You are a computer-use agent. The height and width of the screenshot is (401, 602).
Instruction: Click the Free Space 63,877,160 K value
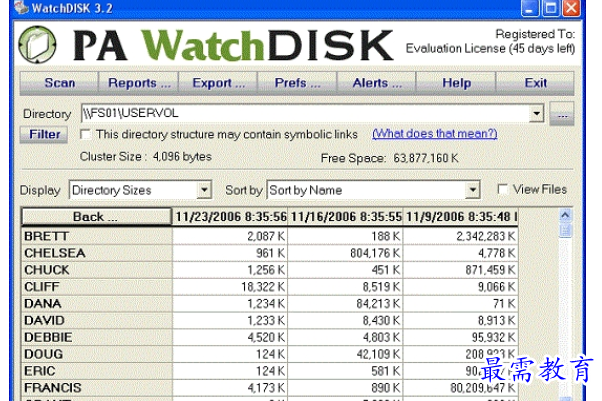click(426, 158)
